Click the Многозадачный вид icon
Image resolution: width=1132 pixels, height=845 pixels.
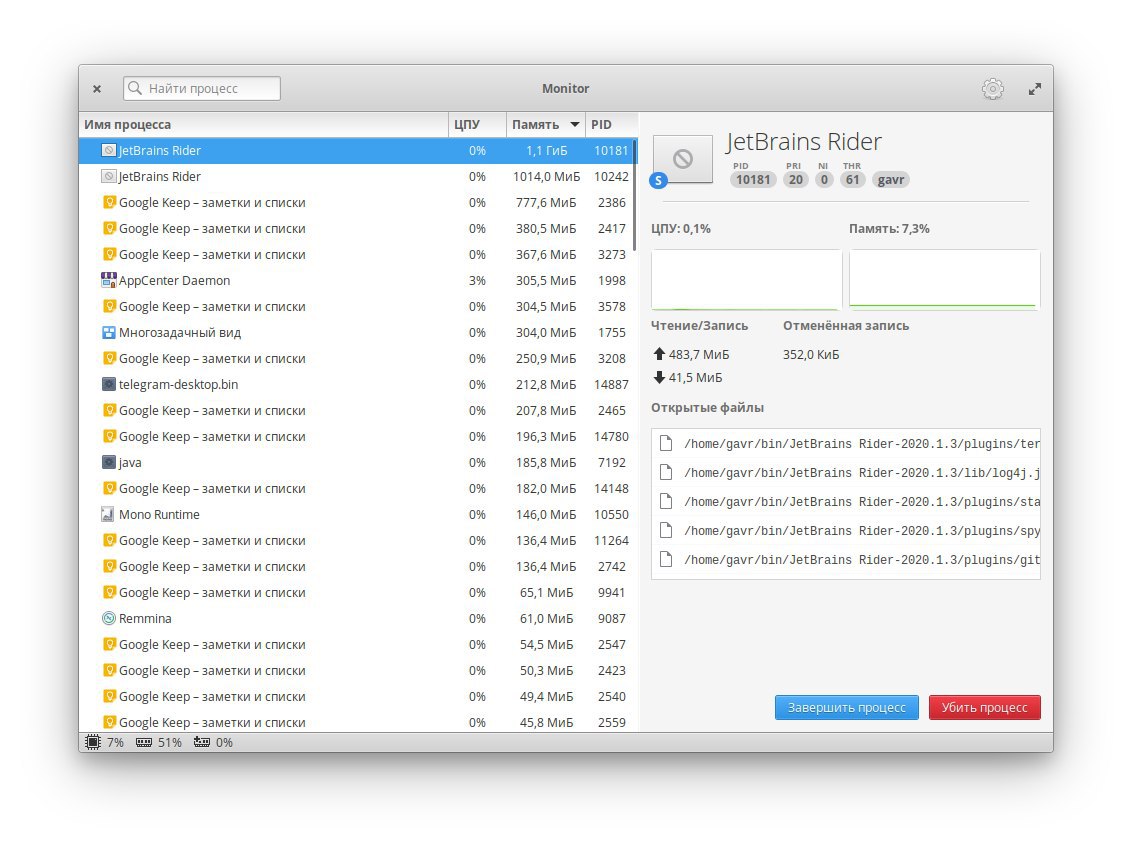[108, 332]
